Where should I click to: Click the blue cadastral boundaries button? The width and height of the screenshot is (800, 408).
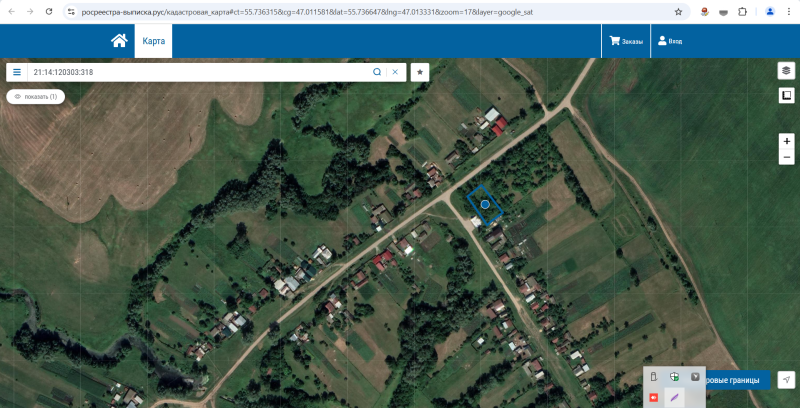tap(738, 380)
